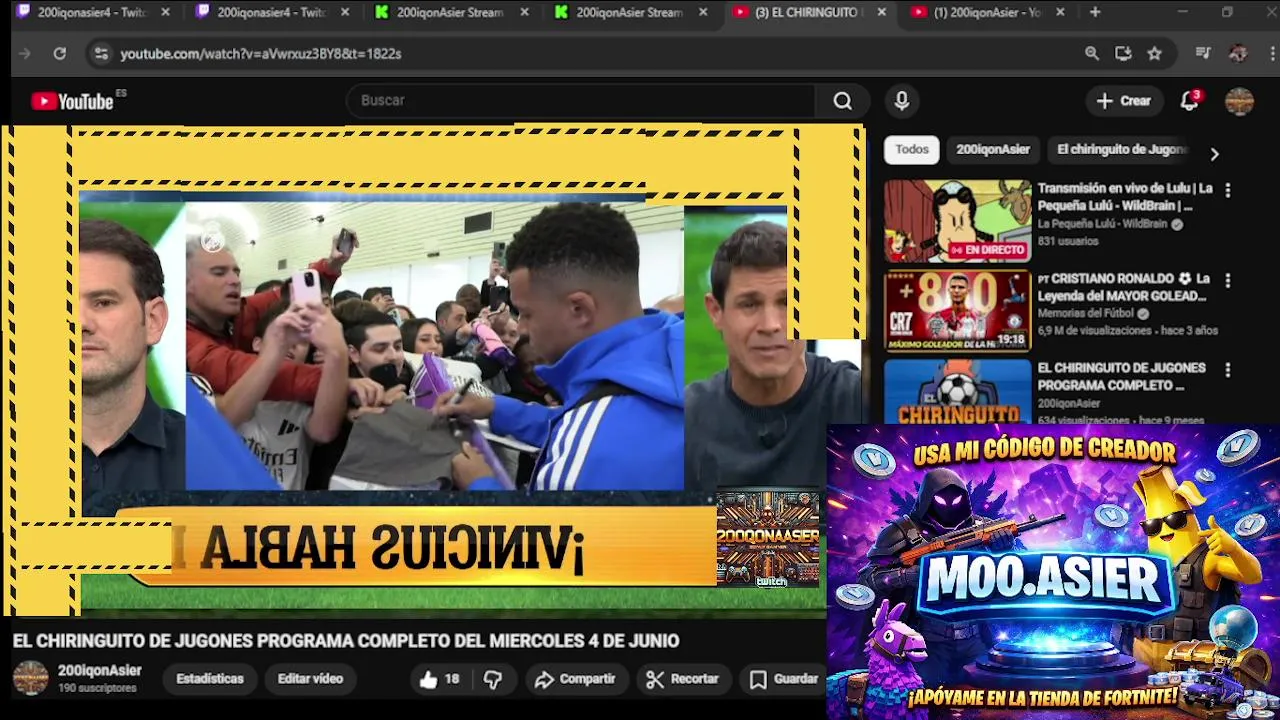The image size is (1280, 720).
Task: Close the (3) EL CHIRINGUITO tab
Action: (x=881, y=12)
